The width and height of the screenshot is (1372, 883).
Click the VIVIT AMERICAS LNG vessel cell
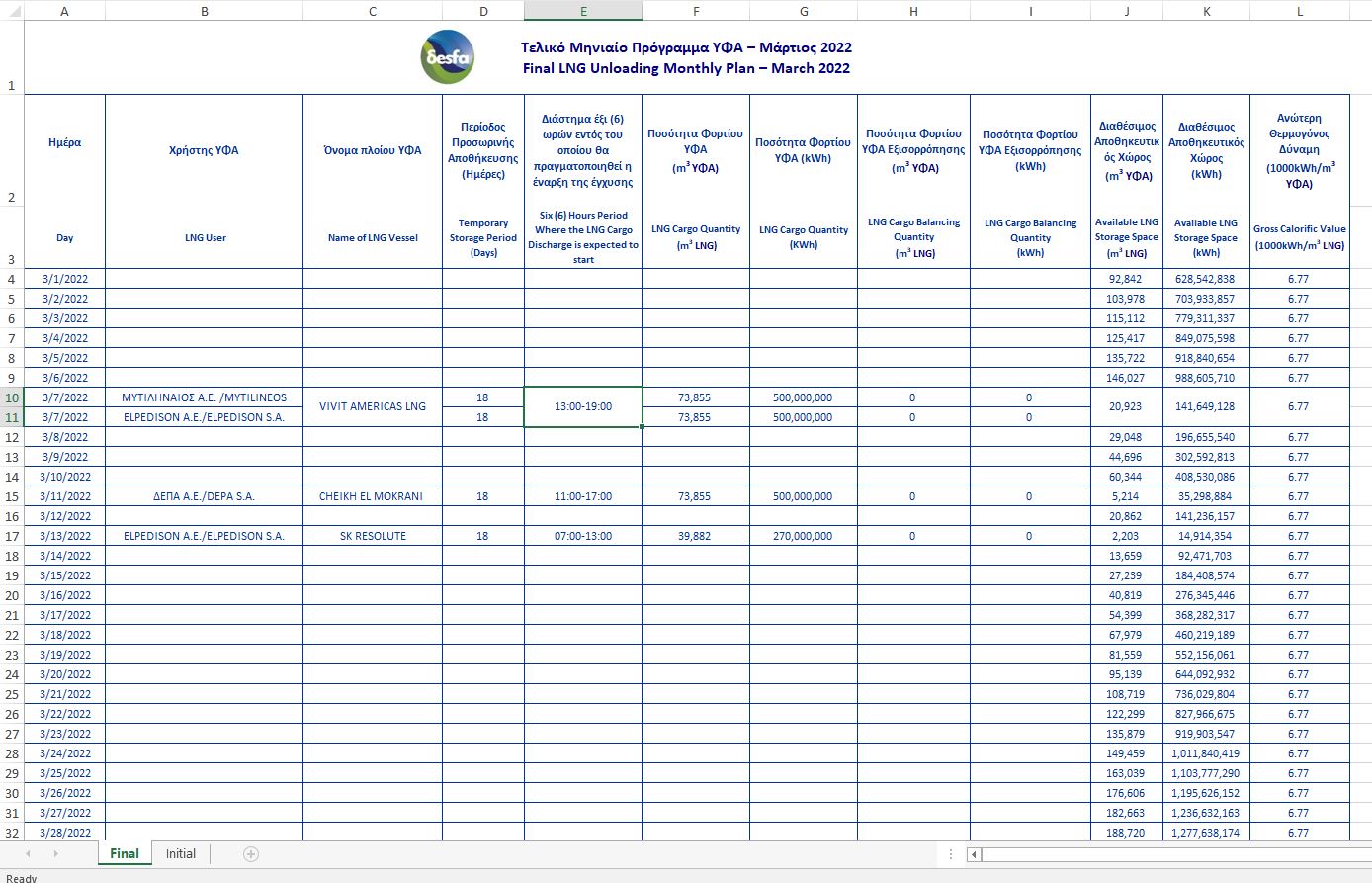coord(373,406)
